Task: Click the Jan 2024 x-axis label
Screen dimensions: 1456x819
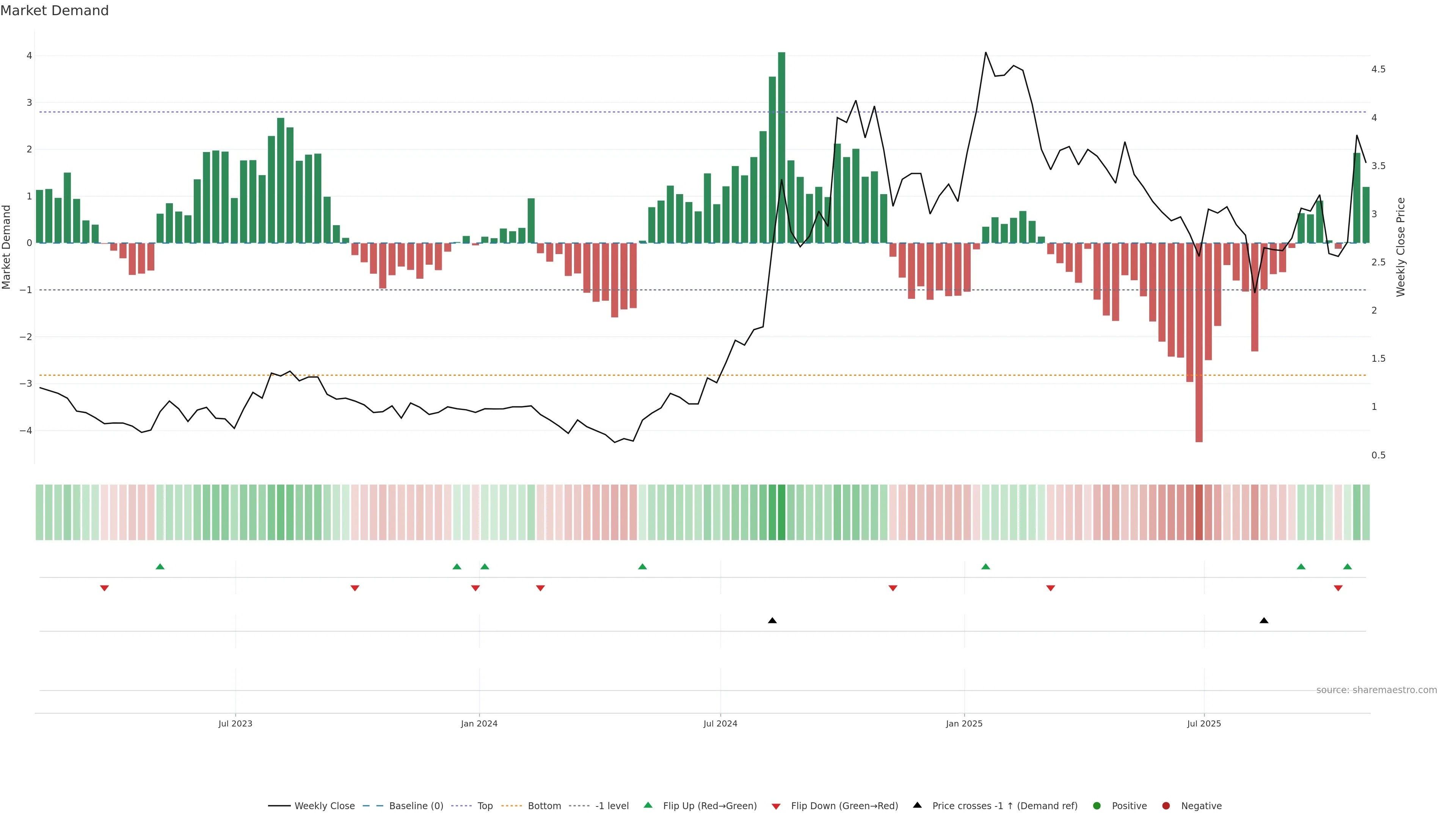Action: pyautogui.click(x=479, y=723)
